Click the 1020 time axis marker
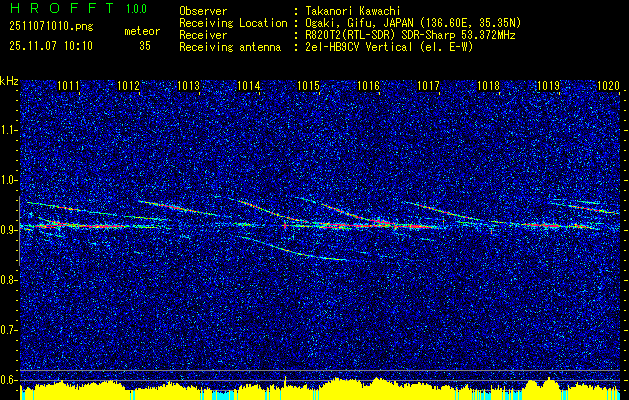The image size is (629, 400). pos(609,85)
